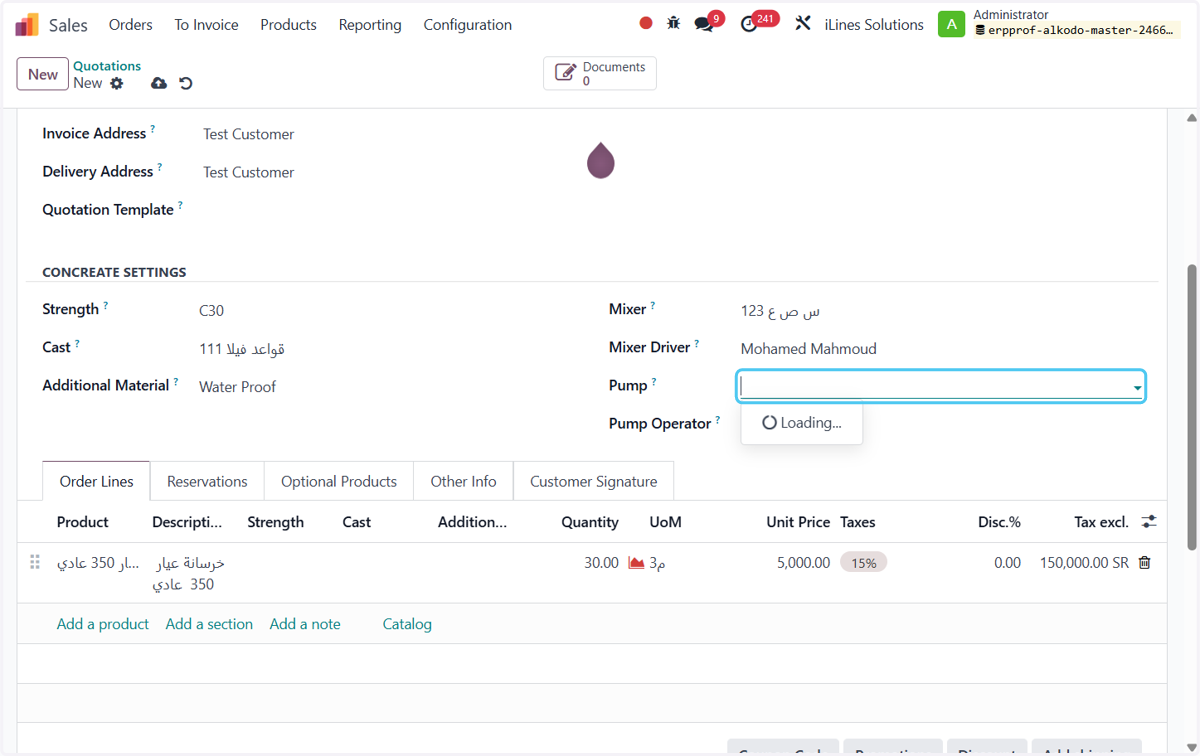Open Additional Material field Water Proof
The image size is (1200, 756).
coord(237,386)
